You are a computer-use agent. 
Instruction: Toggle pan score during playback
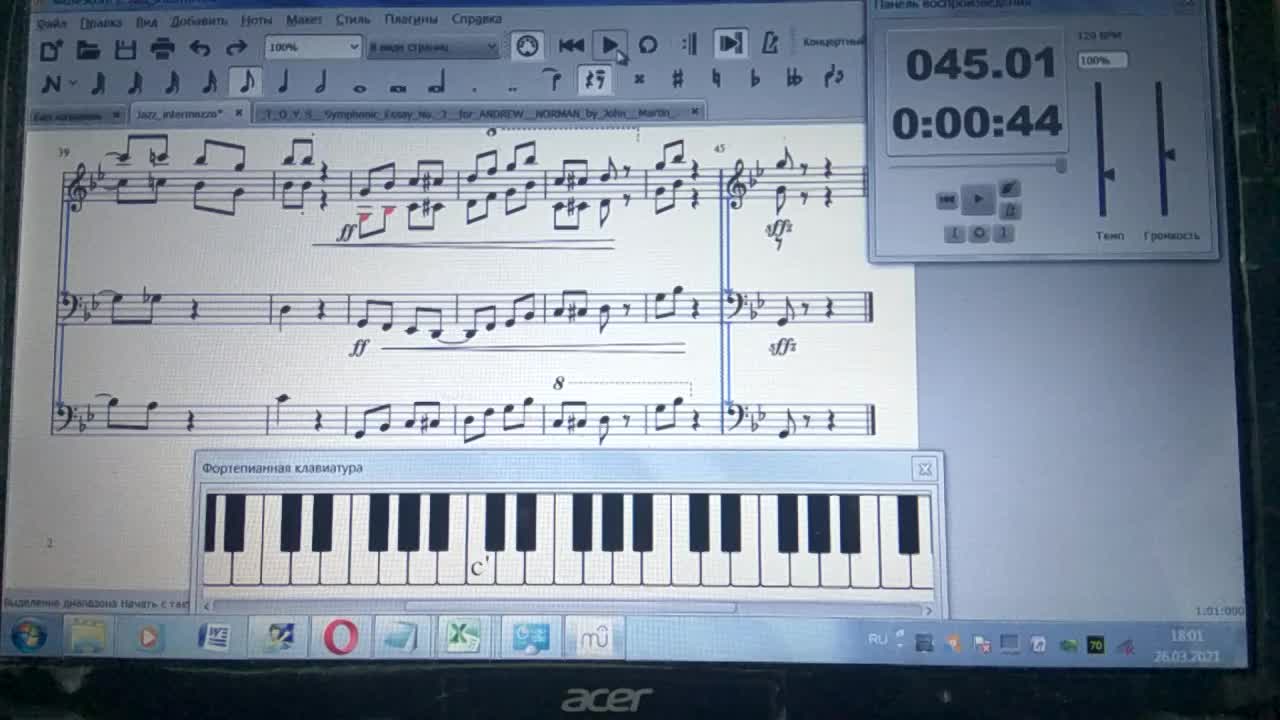(731, 44)
